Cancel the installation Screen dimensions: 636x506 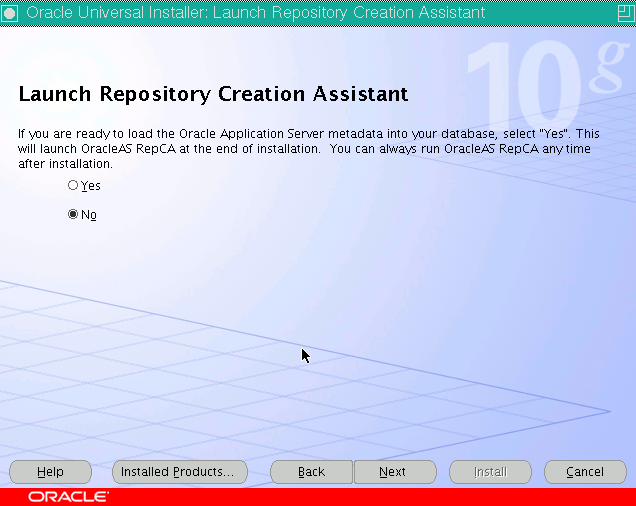click(585, 472)
